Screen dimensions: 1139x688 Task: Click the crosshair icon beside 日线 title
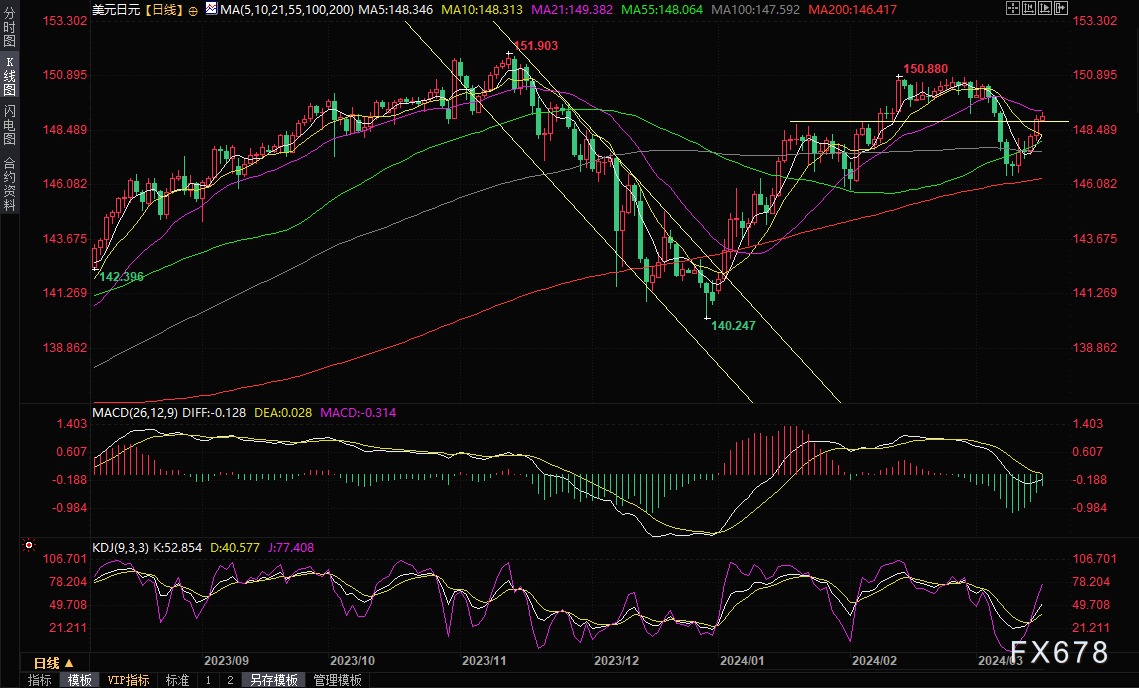pyautogui.click(x=192, y=9)
